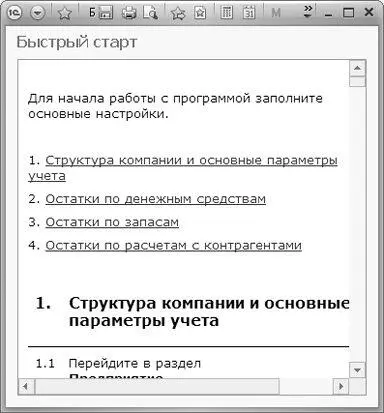This screenshot has width=384, height=413.
Task: Open the Favorites star icon
Action: pos(64,13)
